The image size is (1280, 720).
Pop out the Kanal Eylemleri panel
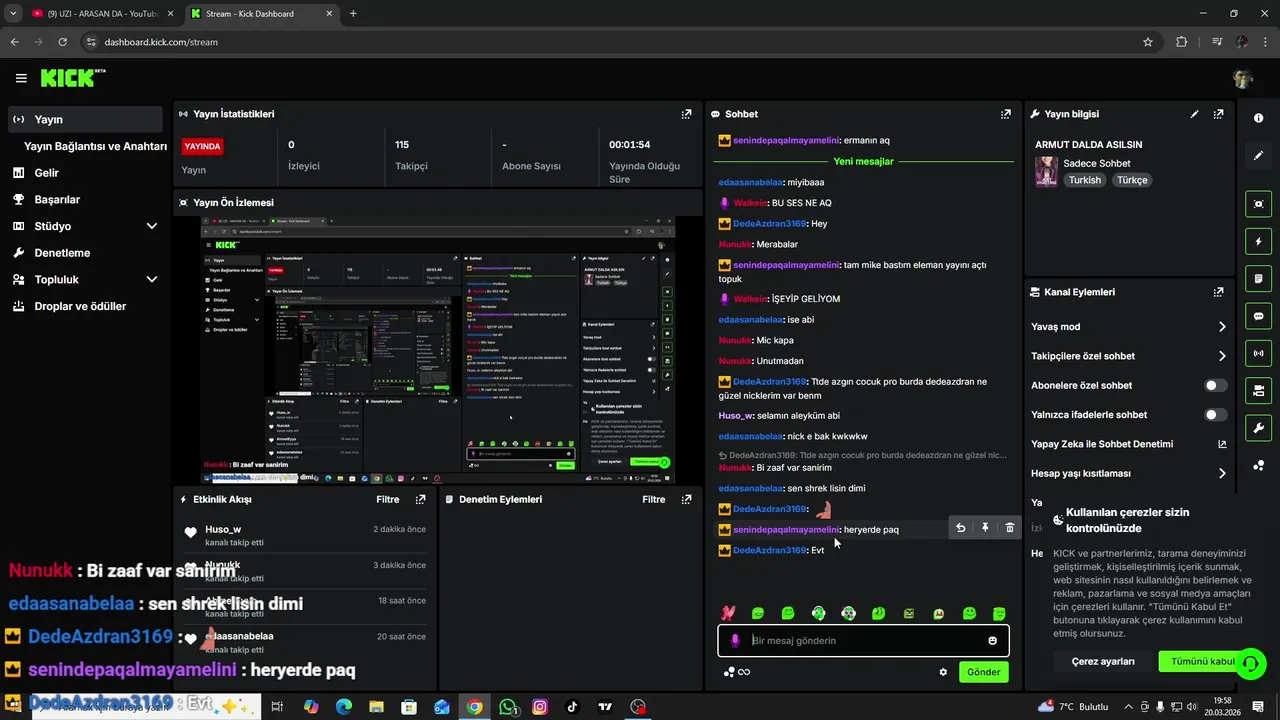click(1218, 292)
